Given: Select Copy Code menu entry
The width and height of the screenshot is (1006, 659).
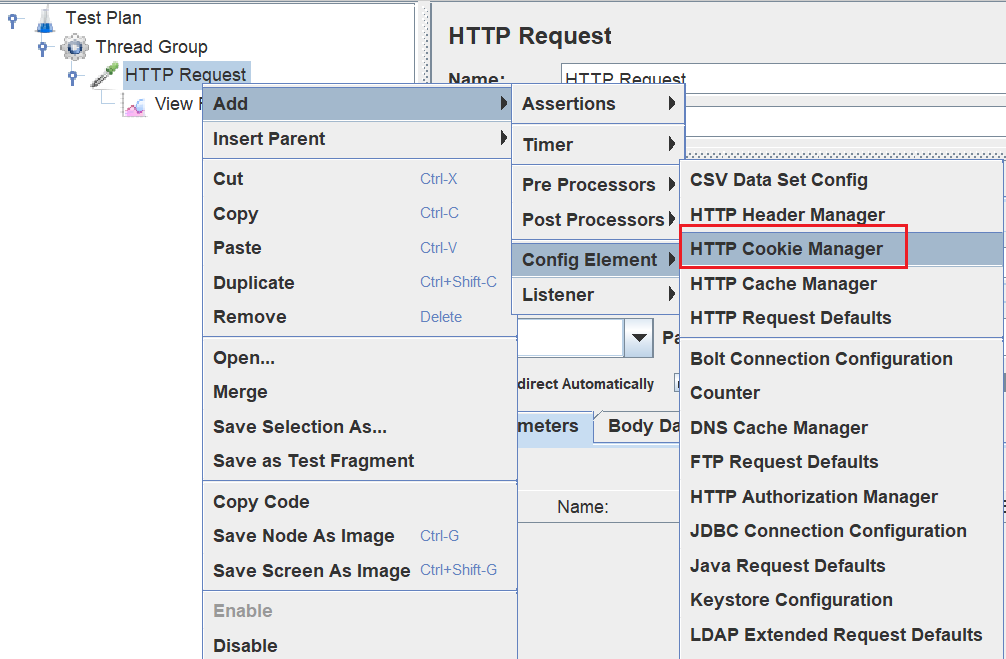Looking at the screenshot, I should [x=360, y=502].
